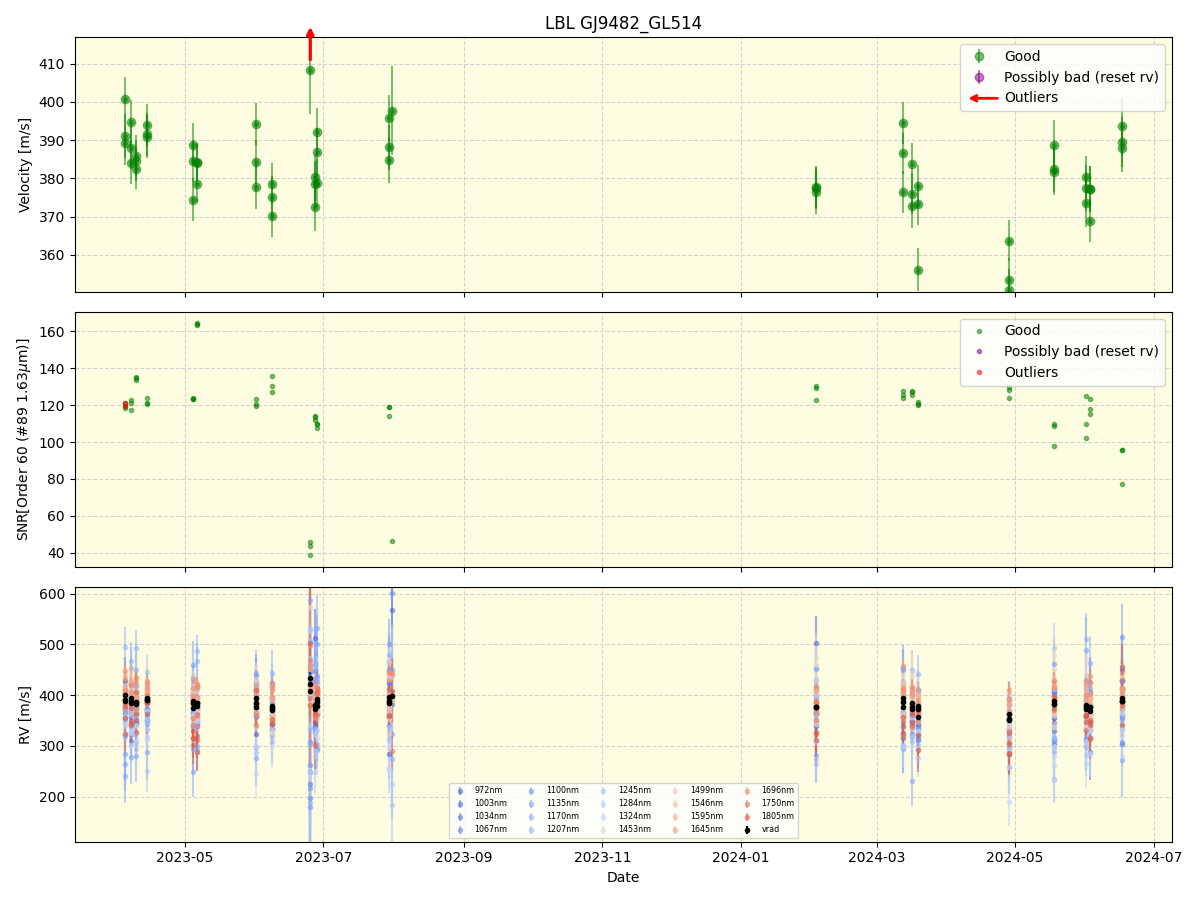Select the 1750nm legend entry
The height and width of the screenshot is (900, 1200).
(x=769, y=803)
